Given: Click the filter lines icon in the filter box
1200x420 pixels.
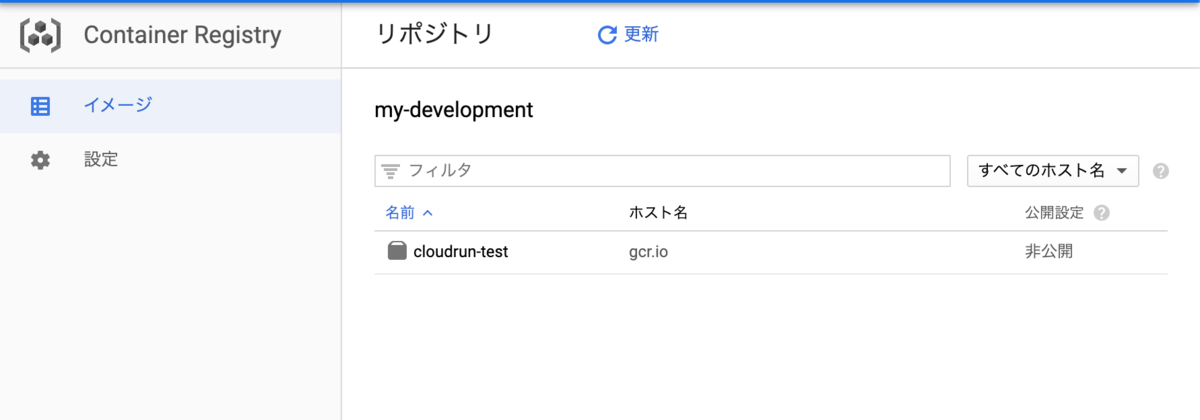Looking at the screenshot, I should [x=391, y=171].
